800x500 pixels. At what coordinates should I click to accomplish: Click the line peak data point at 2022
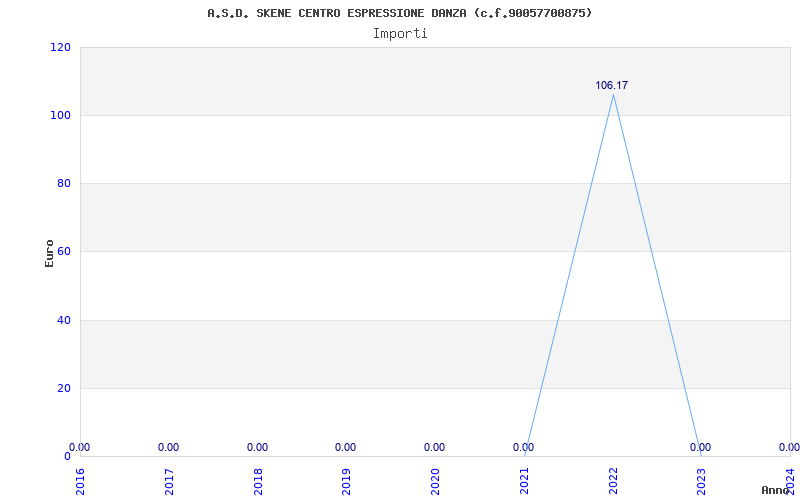[613, 94]
